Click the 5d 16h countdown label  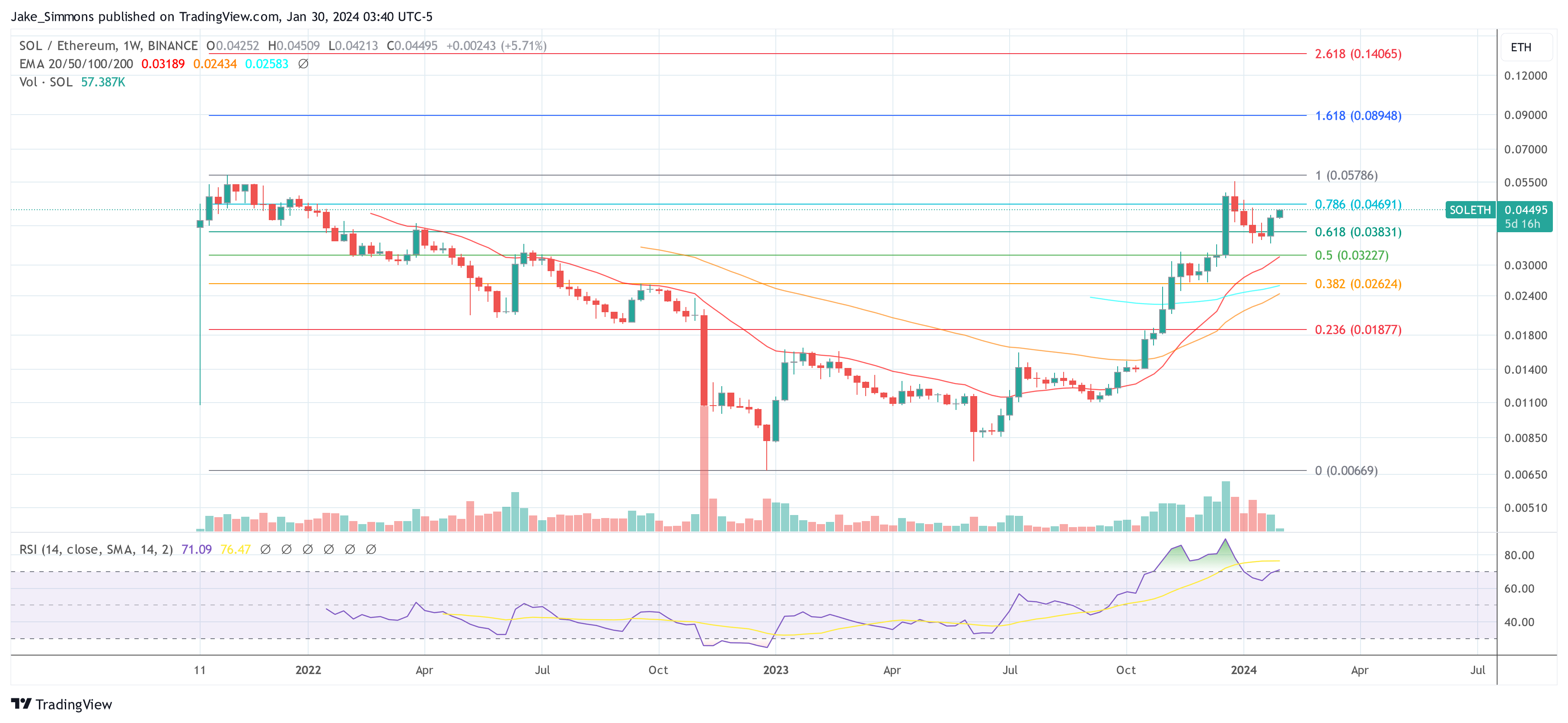coord(1522,224)
